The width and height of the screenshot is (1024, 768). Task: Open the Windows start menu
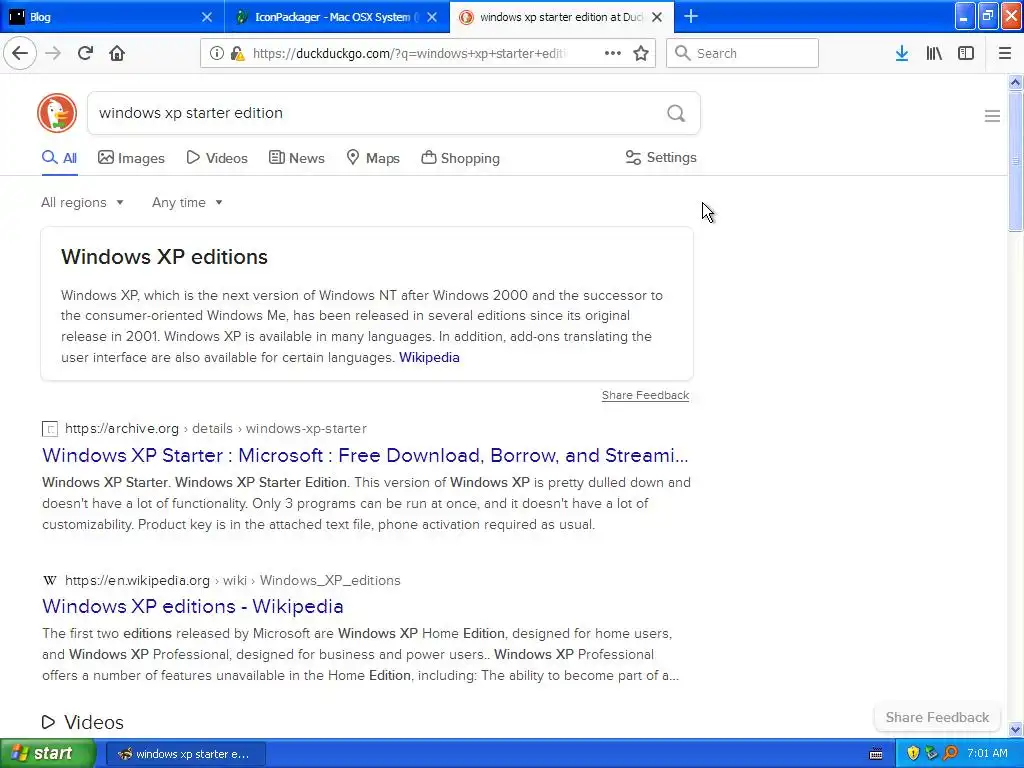[48, 753]
